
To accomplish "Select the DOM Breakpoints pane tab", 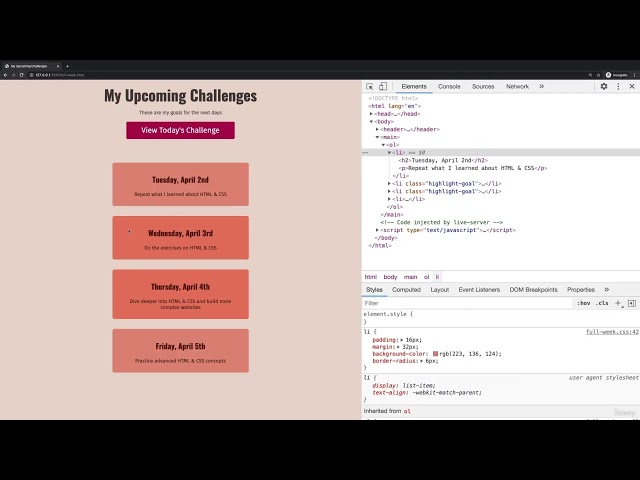I will click(x=533, y=289).
